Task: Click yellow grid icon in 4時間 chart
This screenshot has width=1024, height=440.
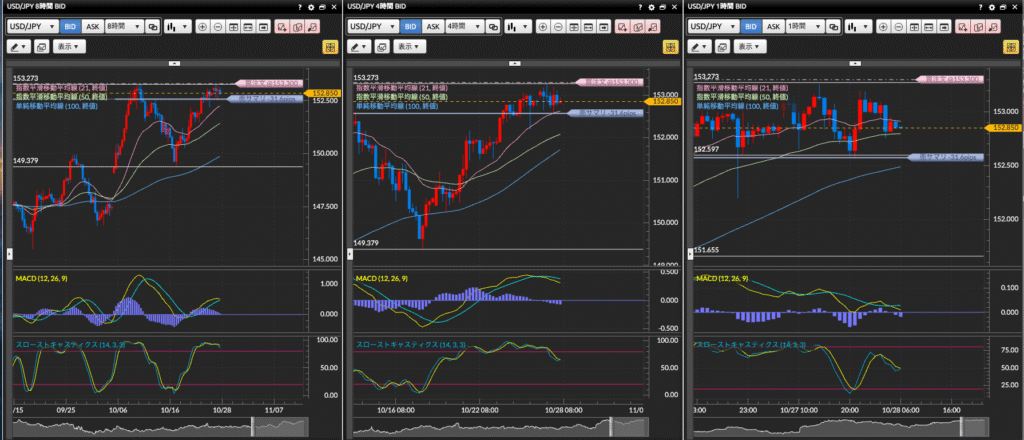Action: pyautogui.click(x=669, y=46)
